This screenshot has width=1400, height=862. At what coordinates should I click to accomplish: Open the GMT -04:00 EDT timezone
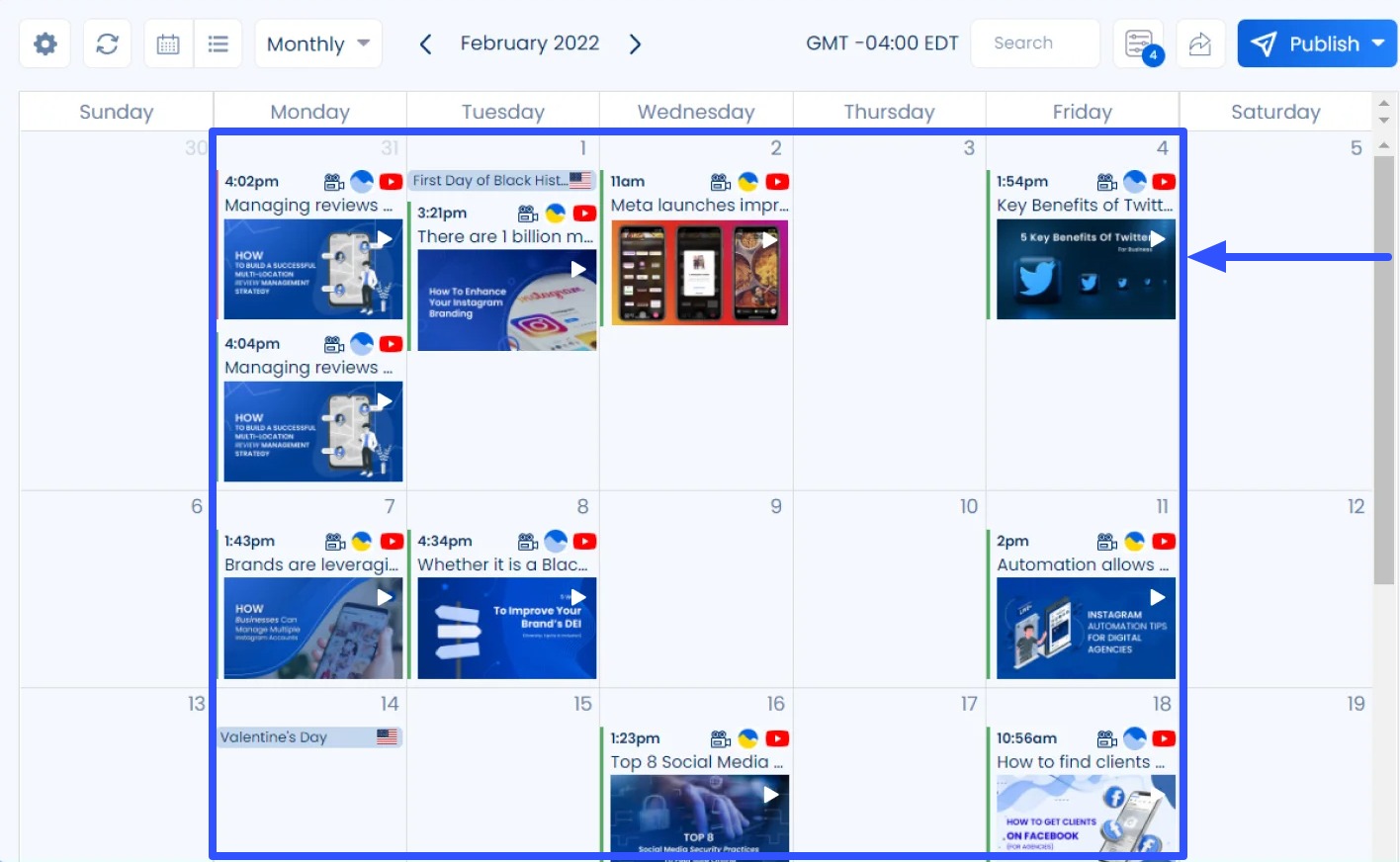pos(882,43)
